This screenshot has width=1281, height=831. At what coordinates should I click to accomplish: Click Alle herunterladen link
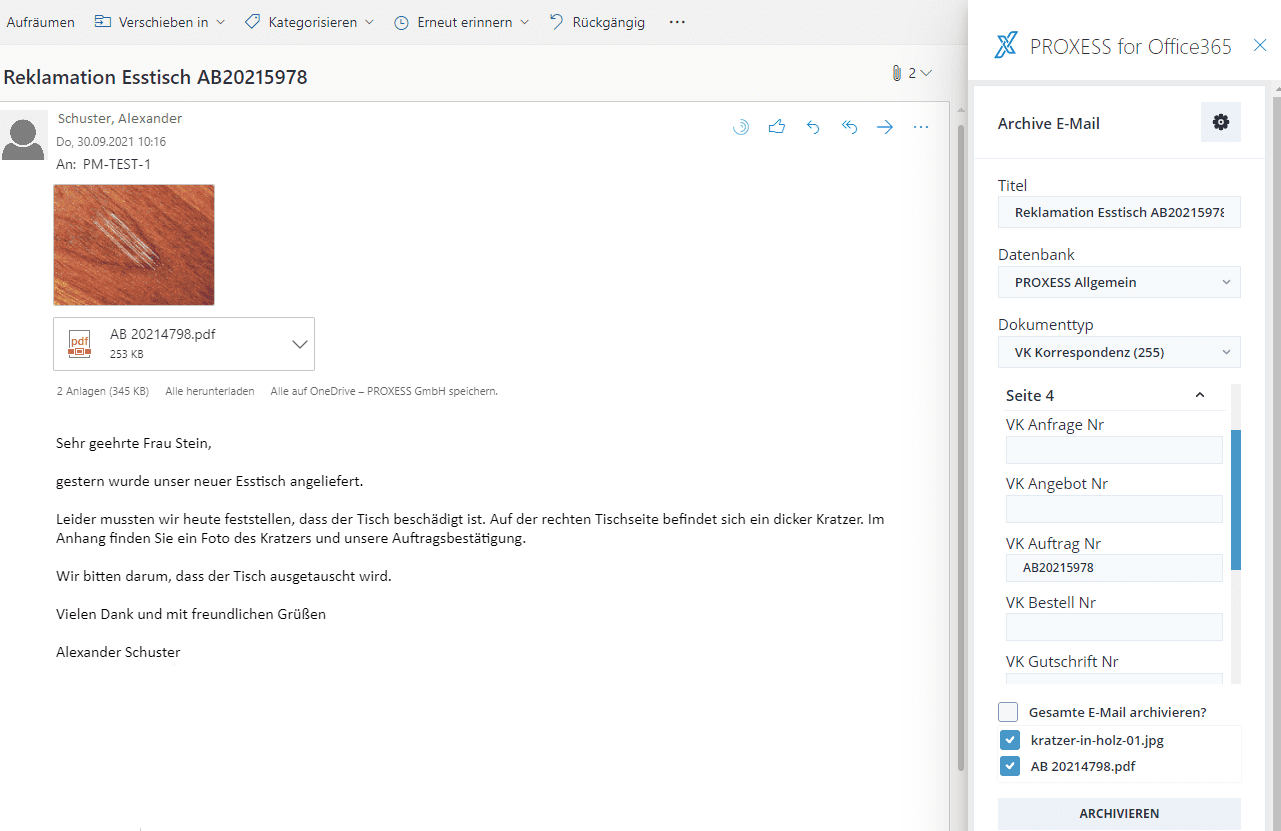click(x=209, y=391)
